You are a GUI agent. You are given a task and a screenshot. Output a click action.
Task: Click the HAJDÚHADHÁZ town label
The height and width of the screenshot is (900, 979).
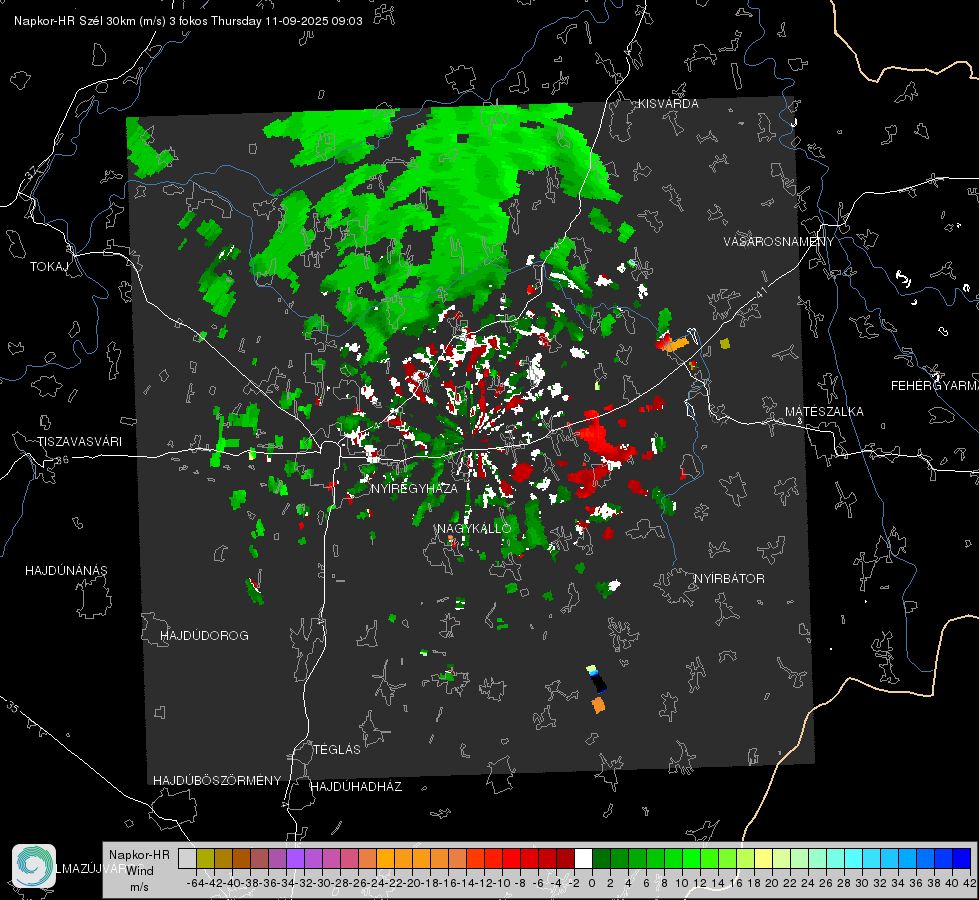pos(356,787)
